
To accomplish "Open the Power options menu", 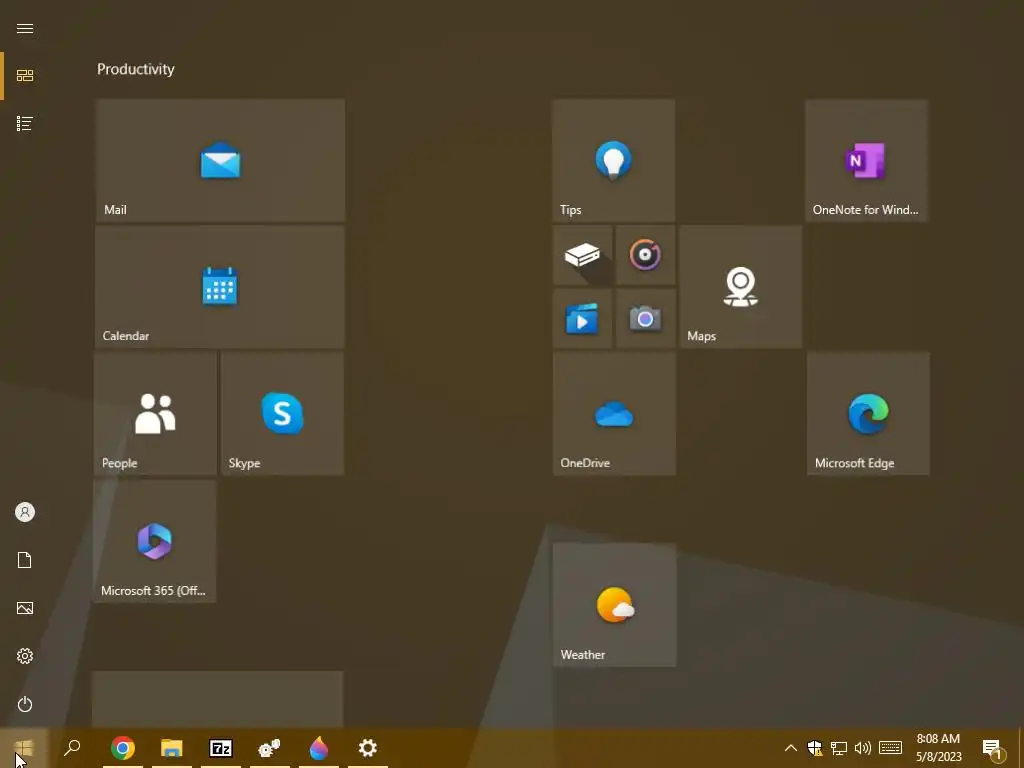I will (x=25, y=704).
